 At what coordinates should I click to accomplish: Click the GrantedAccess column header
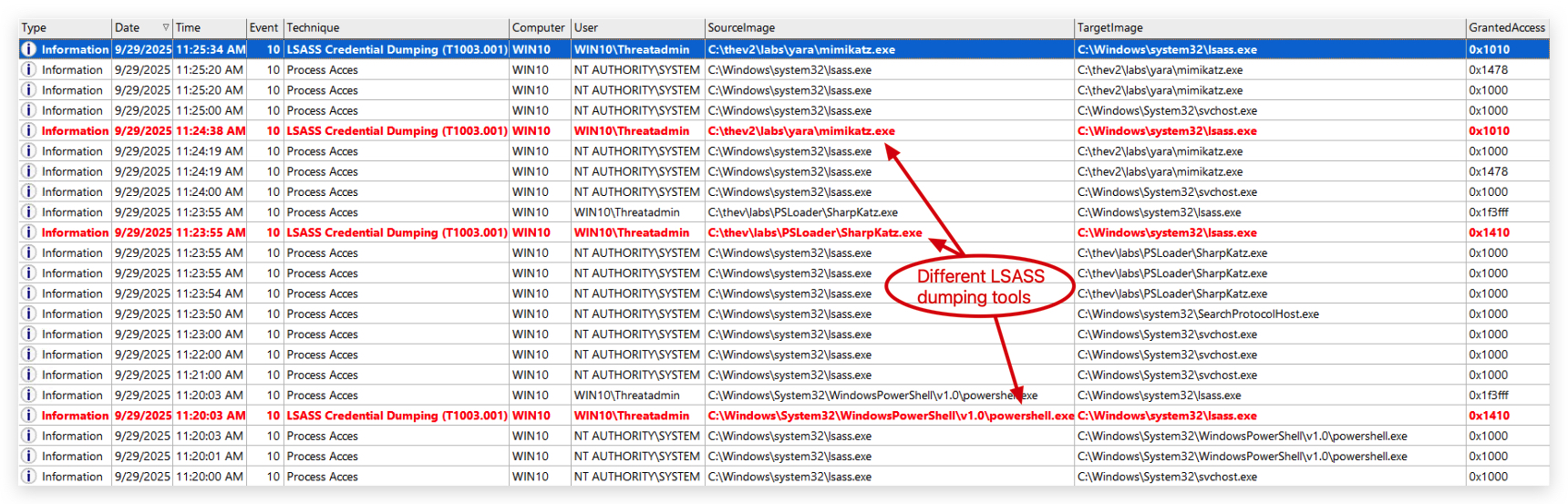point(1507,27)
